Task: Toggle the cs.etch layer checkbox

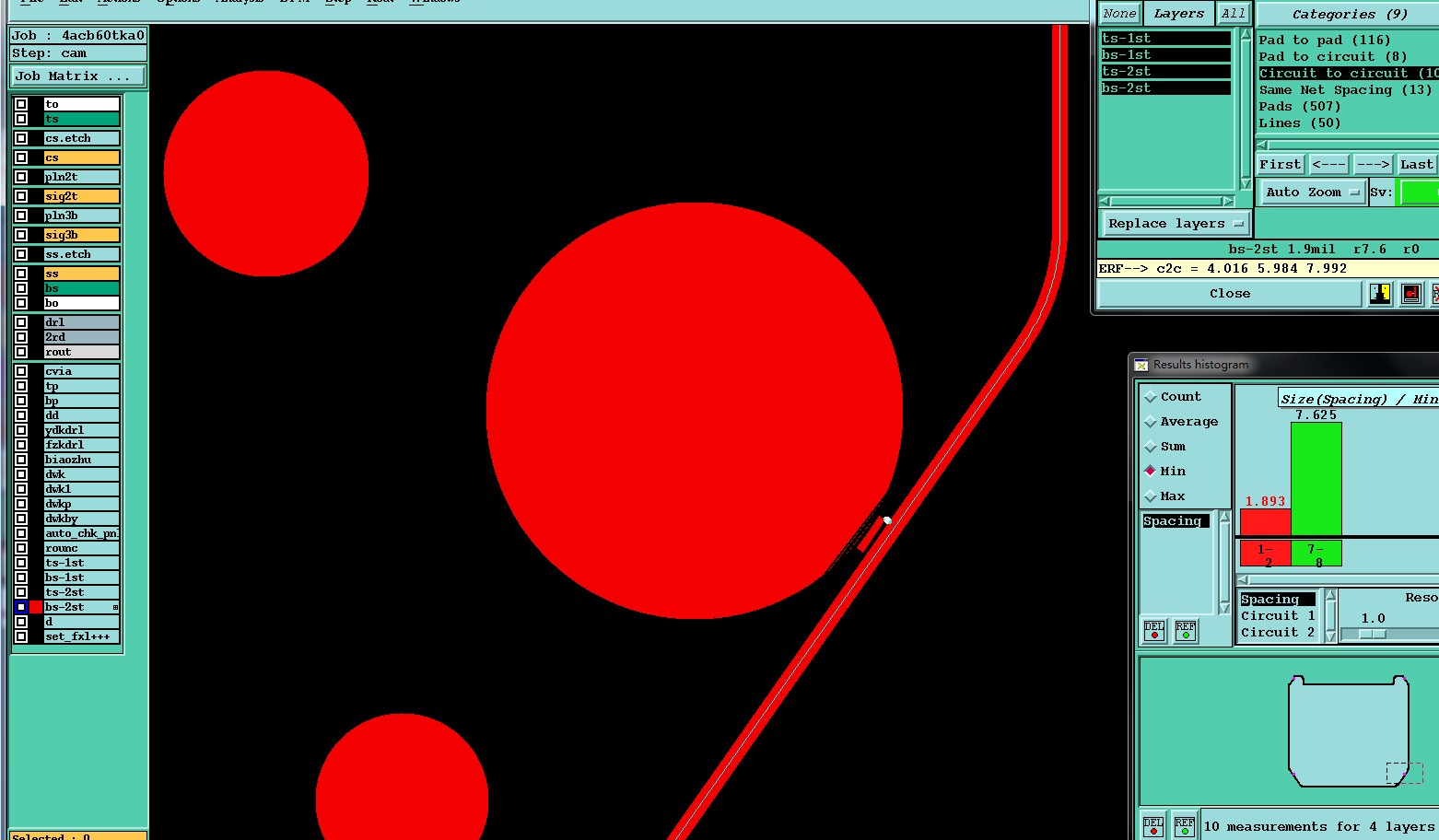Action: 21,138
